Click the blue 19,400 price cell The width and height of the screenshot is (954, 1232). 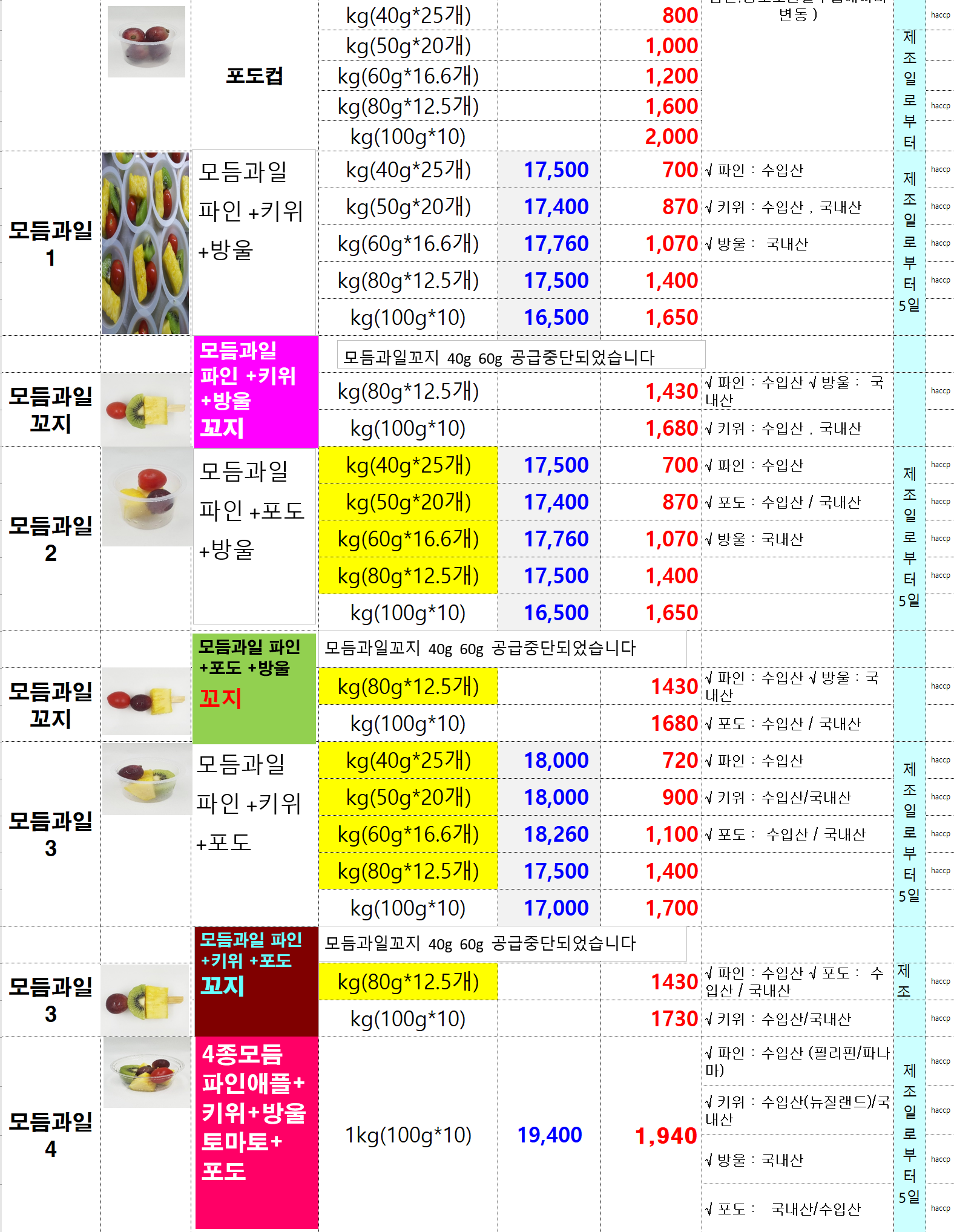(549, 1135)
